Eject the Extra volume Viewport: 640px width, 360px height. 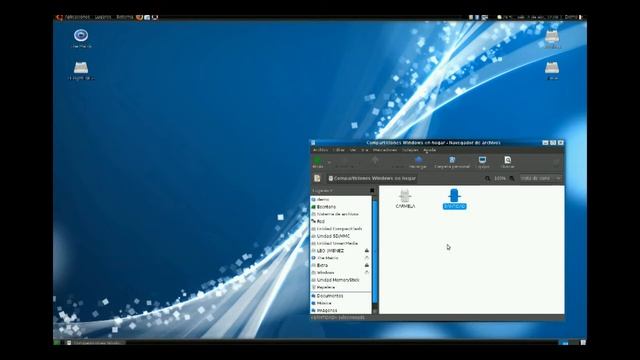[367, 265]
